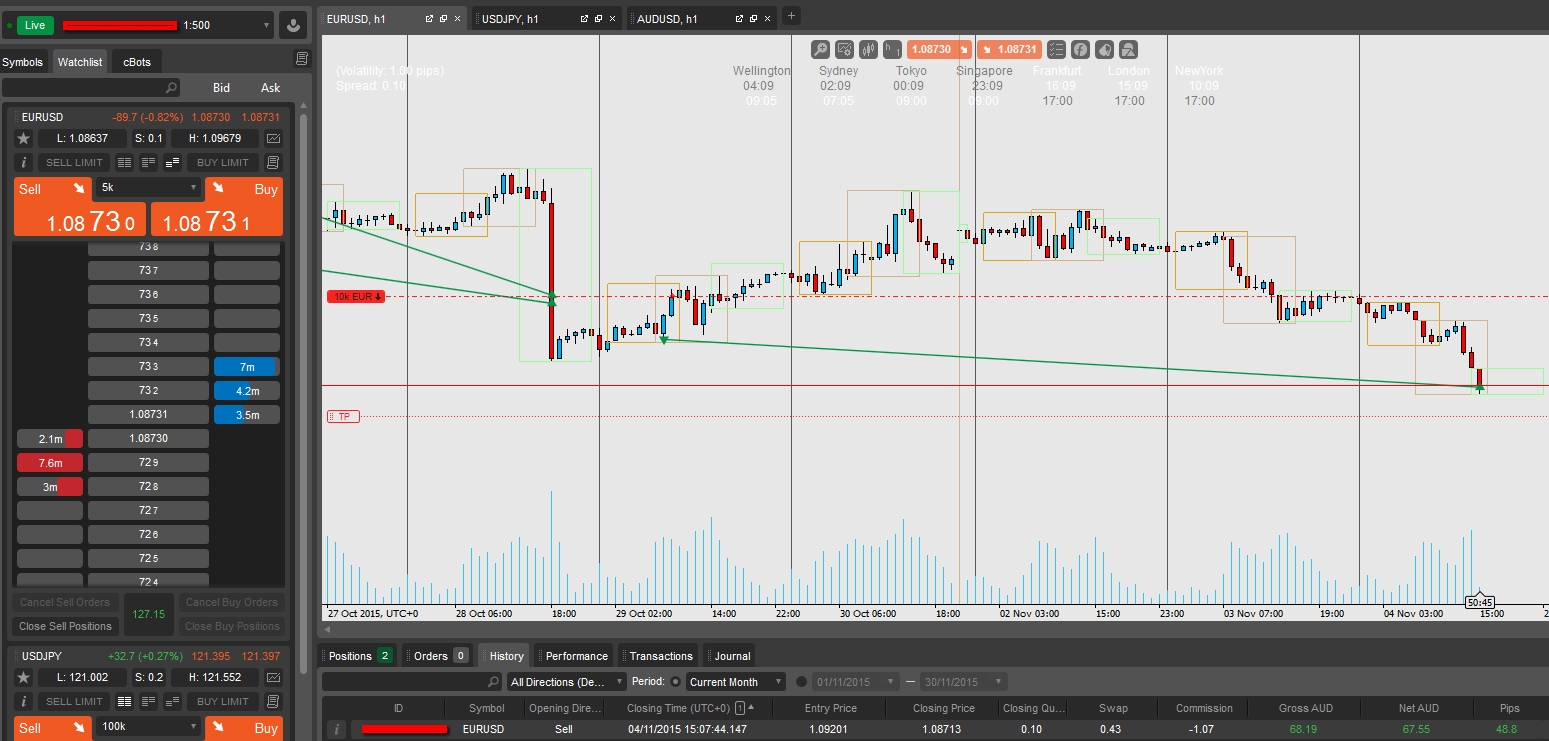This screenshot has width=1549, height=741.
Task: Click Close Sell Positions button
Action: point(66,626)
